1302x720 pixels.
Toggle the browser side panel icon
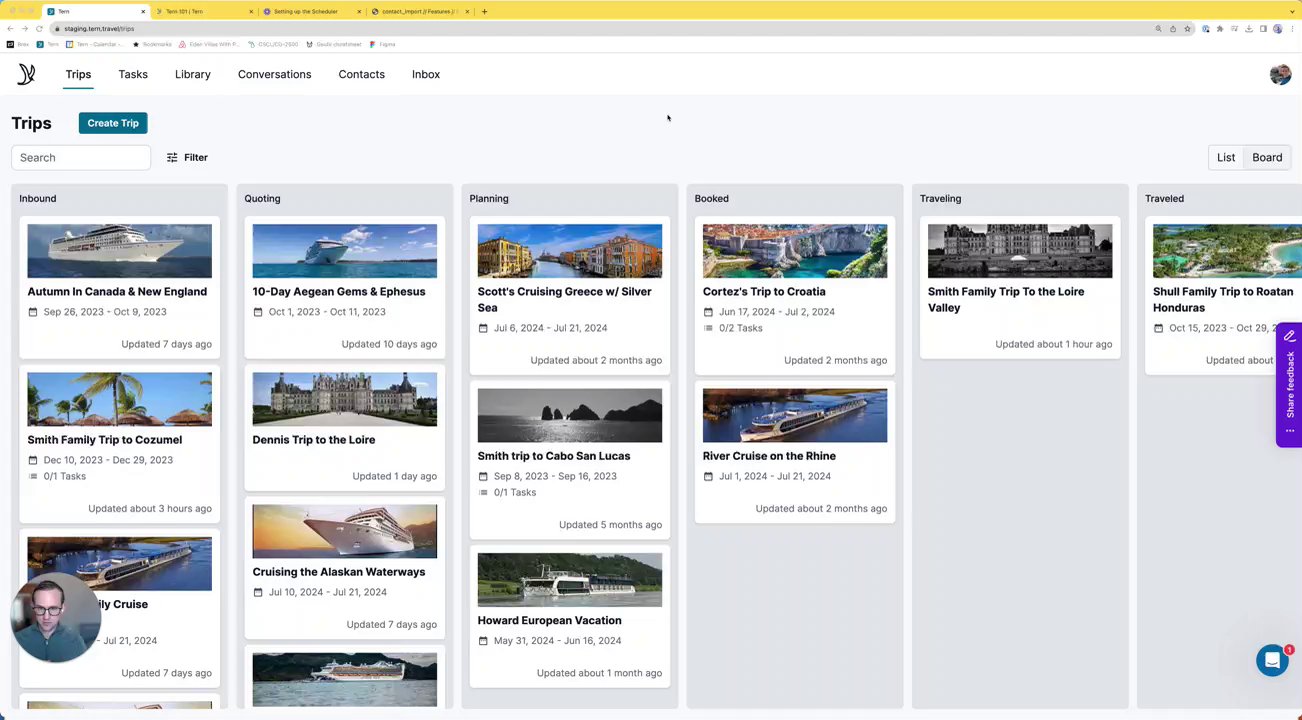coord(1263,29)
